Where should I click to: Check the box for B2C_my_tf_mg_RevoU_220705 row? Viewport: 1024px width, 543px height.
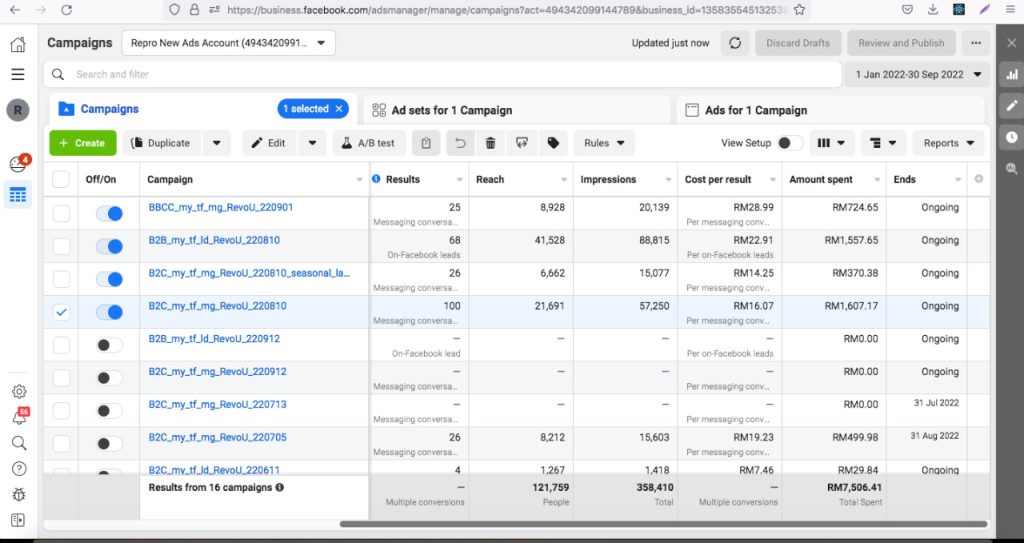coord(61,444)
